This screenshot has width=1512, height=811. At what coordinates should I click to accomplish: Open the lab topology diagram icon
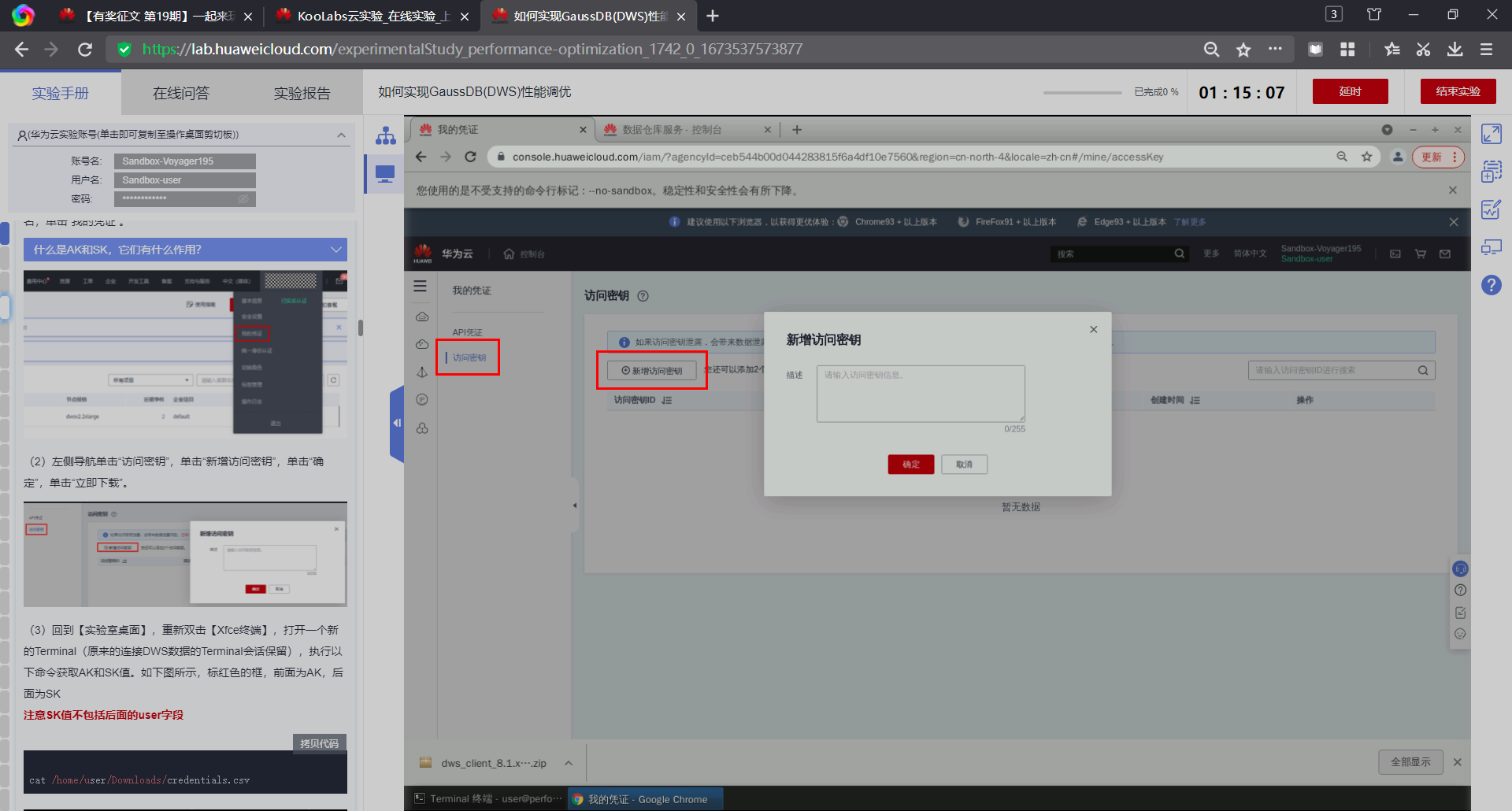point(385,135)
